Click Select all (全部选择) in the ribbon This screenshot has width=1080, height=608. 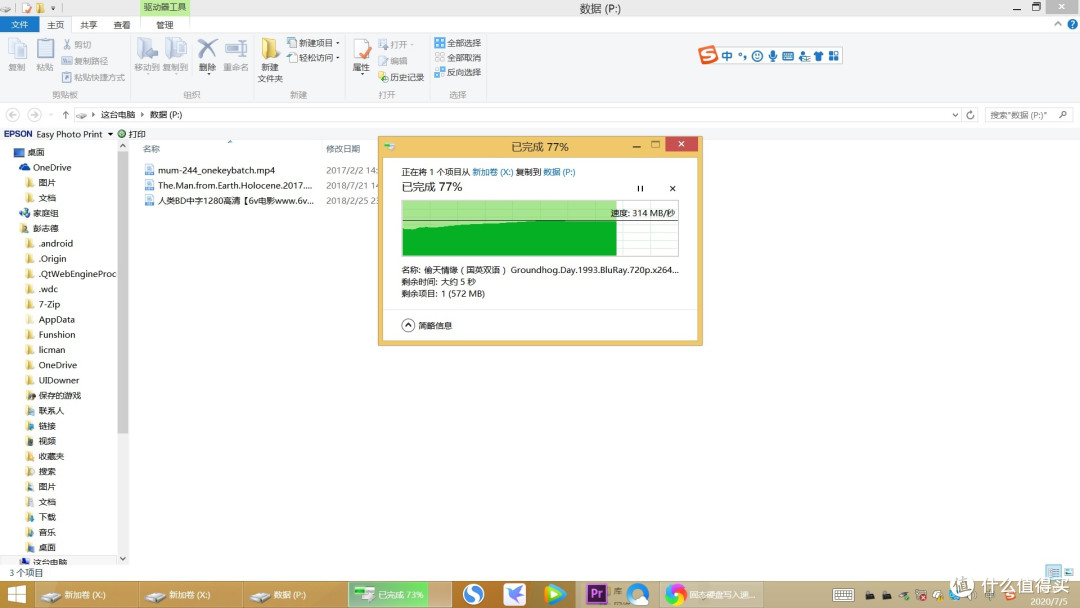457,43
